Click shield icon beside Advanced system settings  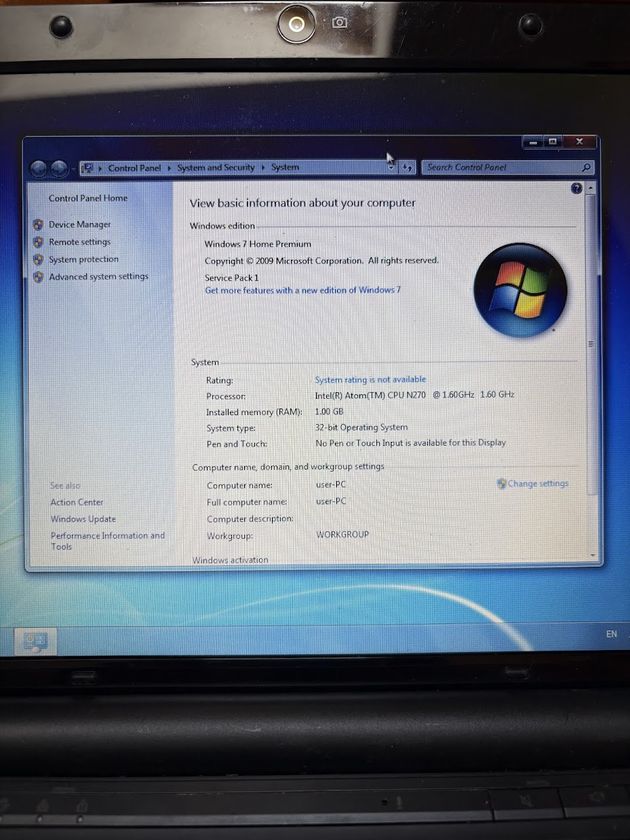pos(38,277)
